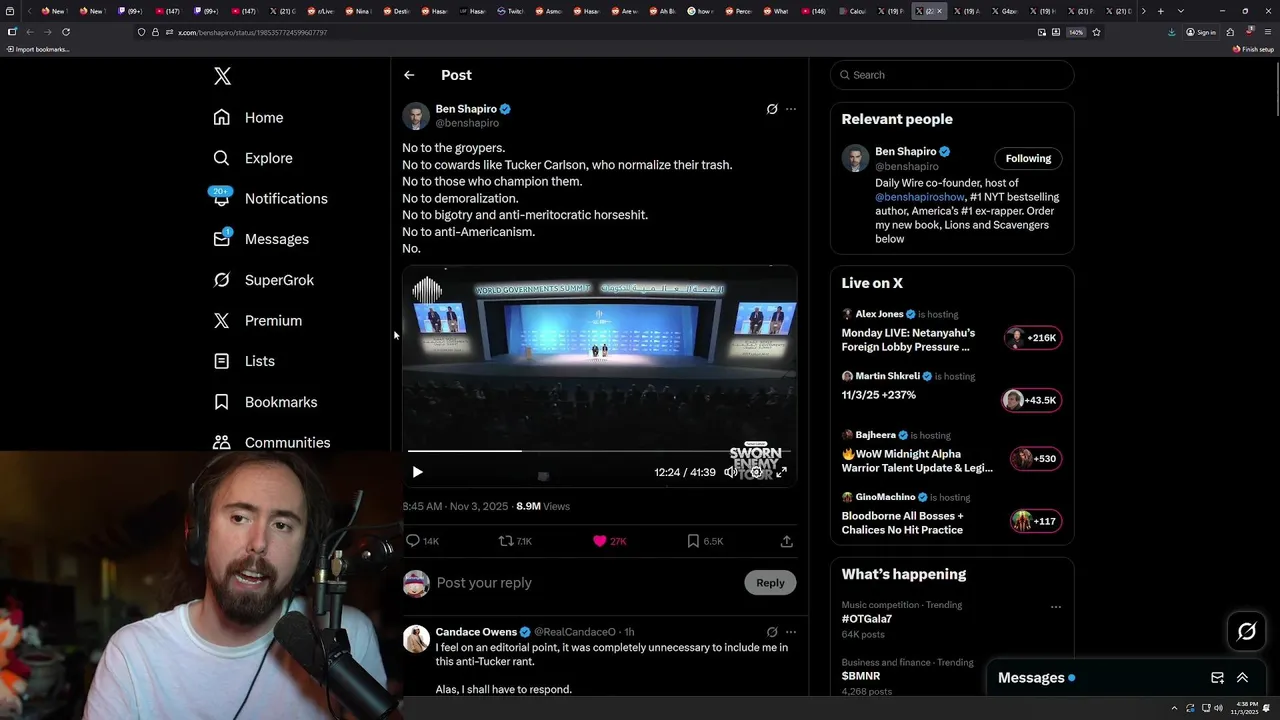Viewport: 1280px width, 720px height.
Task: Switch to the Calcul browser tab
Action: pyautogui.click(x=852, y=11)
